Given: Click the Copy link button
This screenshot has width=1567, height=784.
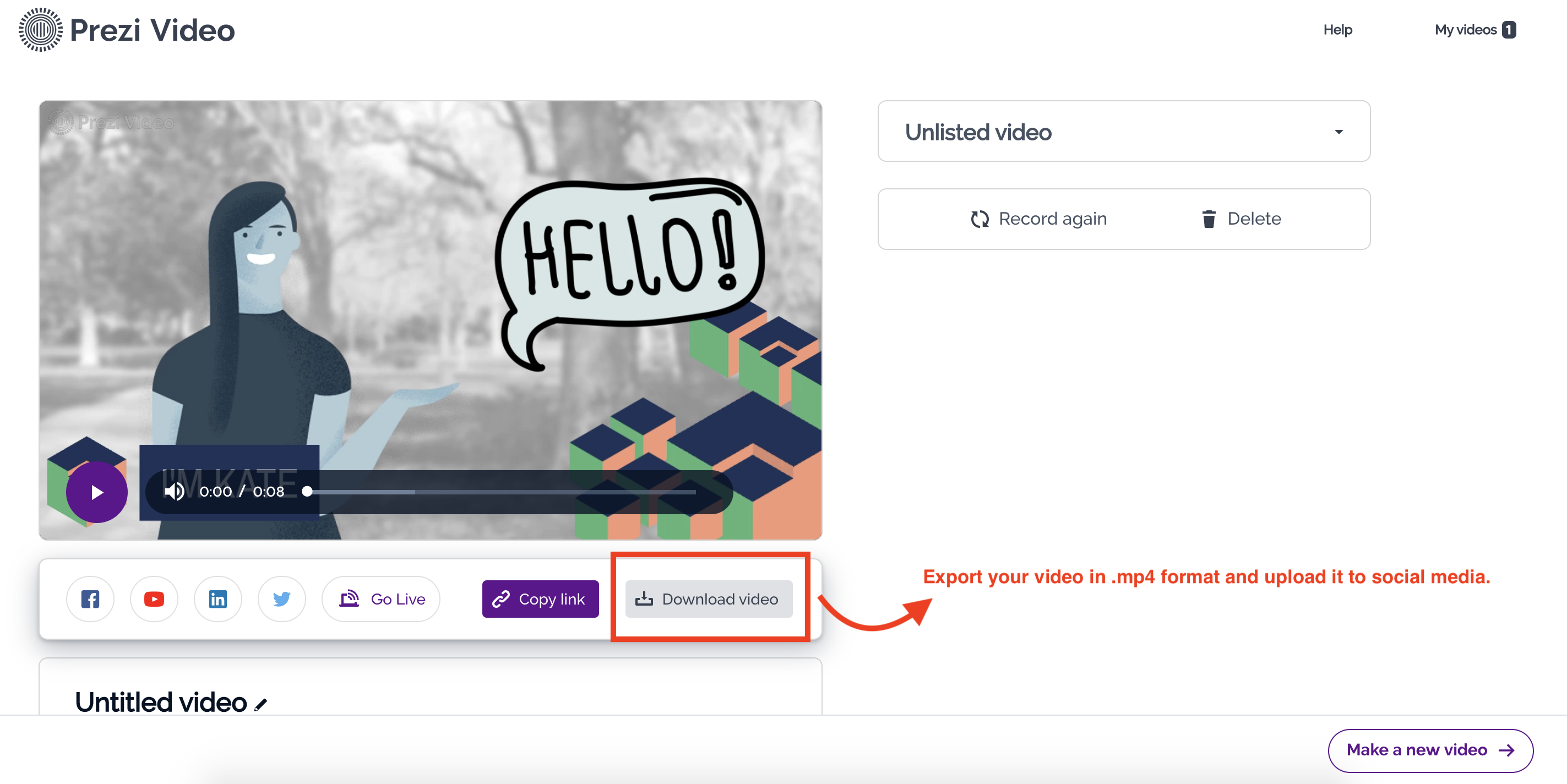Looking at the screenshot, I should pyautogui.click(x=540, y=599).
